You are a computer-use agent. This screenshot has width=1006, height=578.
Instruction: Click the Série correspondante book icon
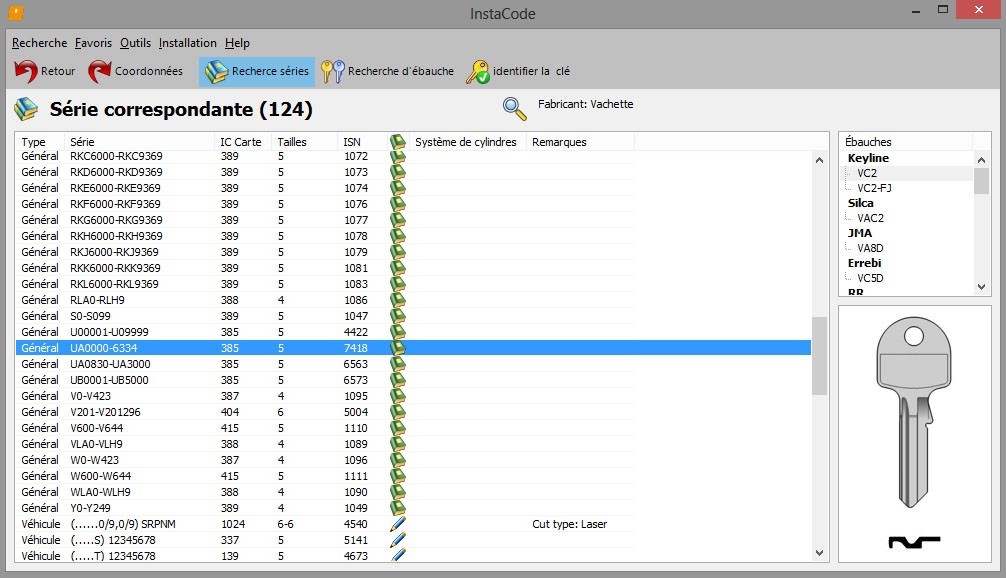coord(26,109)
